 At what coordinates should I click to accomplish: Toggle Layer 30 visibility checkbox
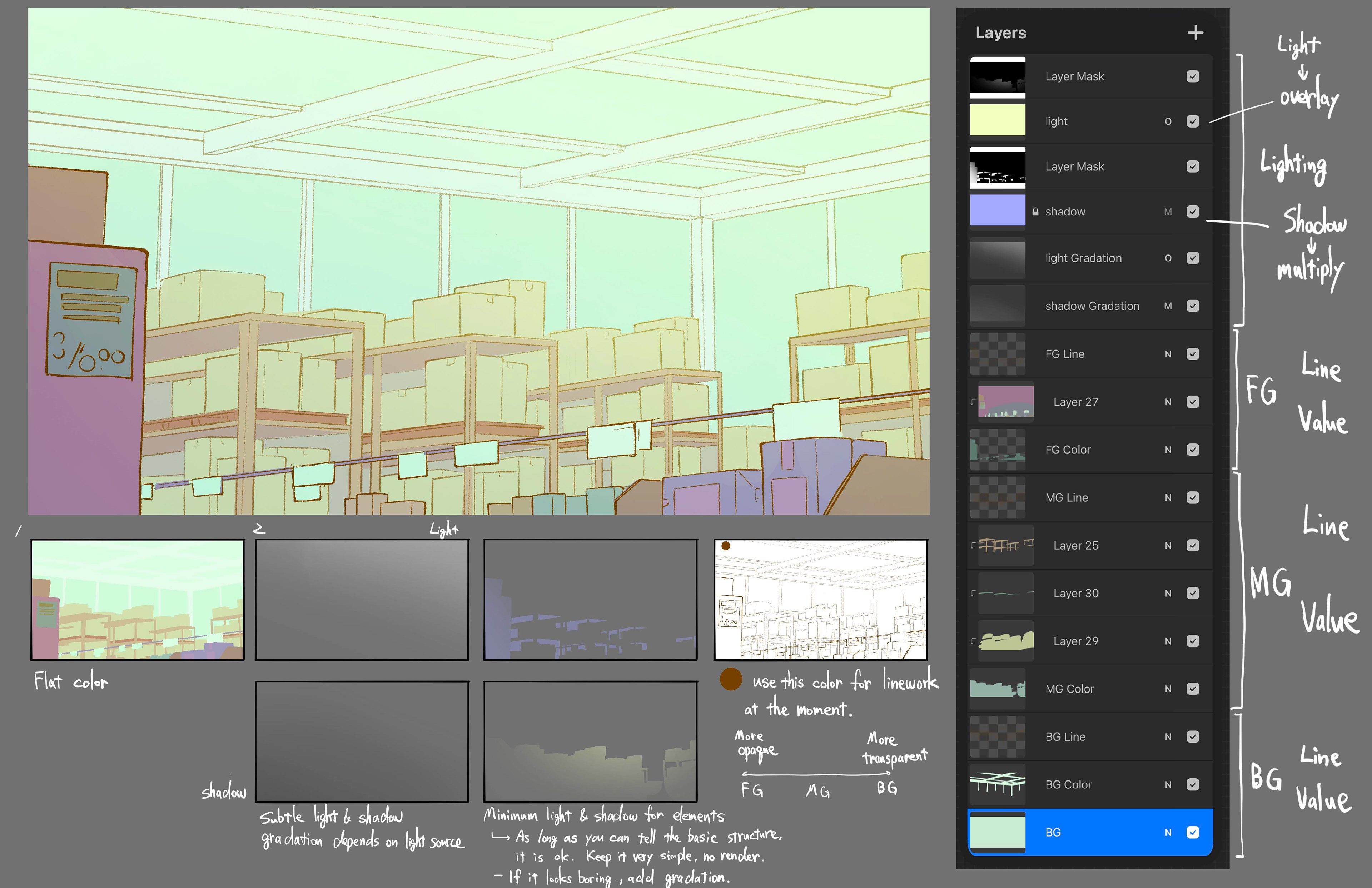coord(1193,593)
